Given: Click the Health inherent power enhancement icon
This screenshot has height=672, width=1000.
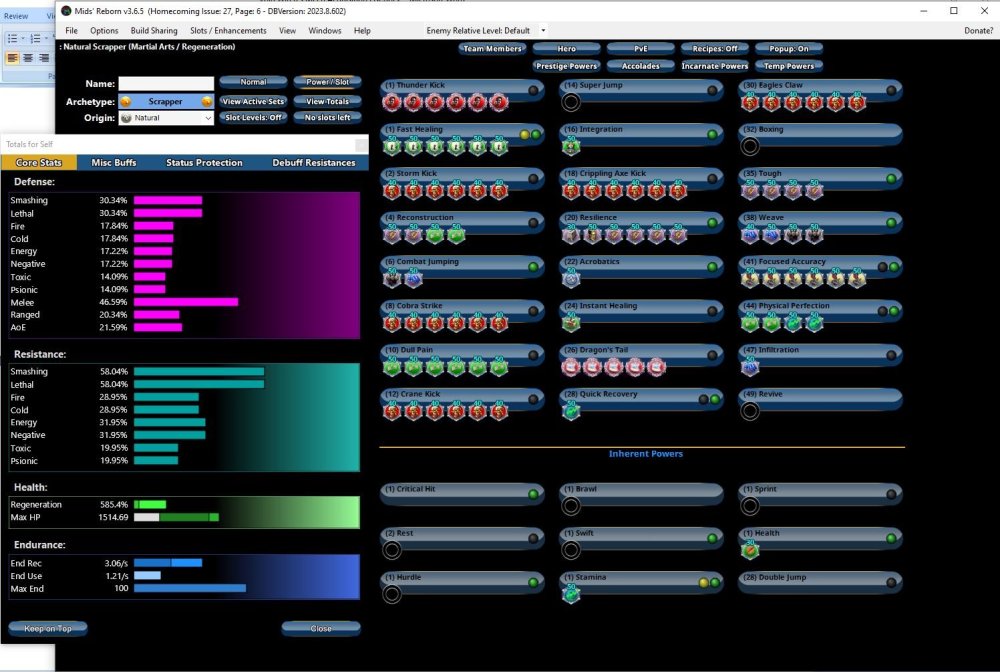Looking at the screenshot, I should 750,550.
